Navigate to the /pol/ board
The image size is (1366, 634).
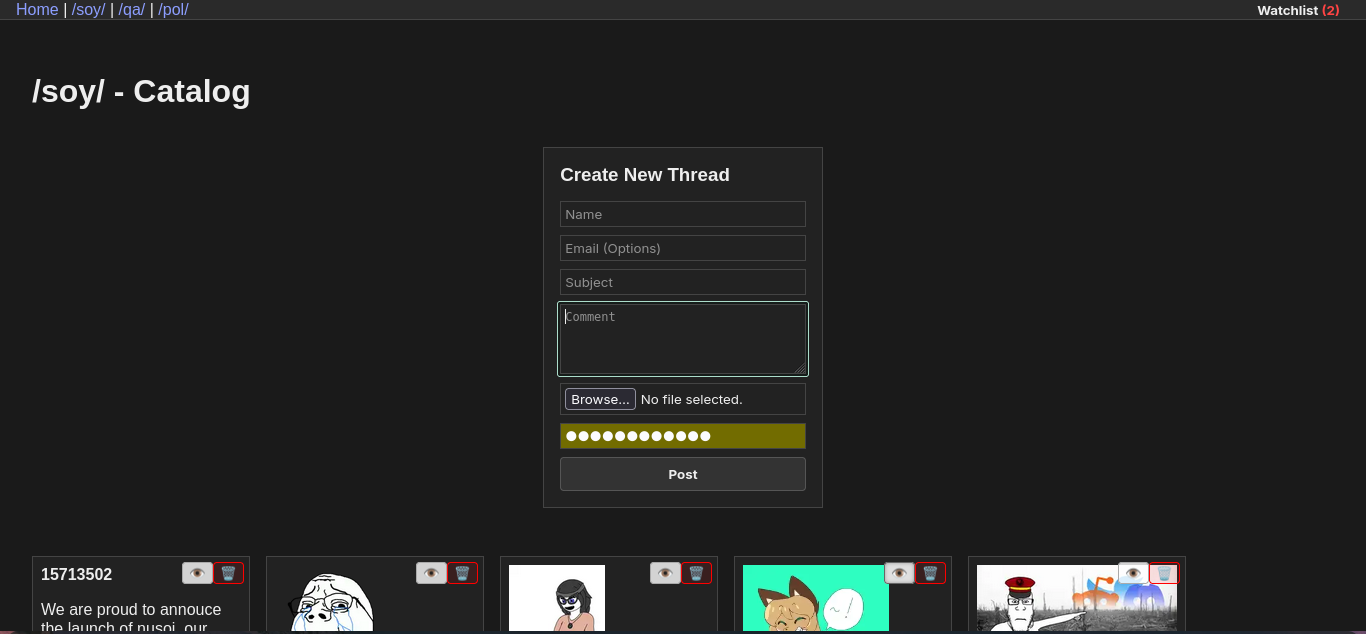(x=173, y=10)
